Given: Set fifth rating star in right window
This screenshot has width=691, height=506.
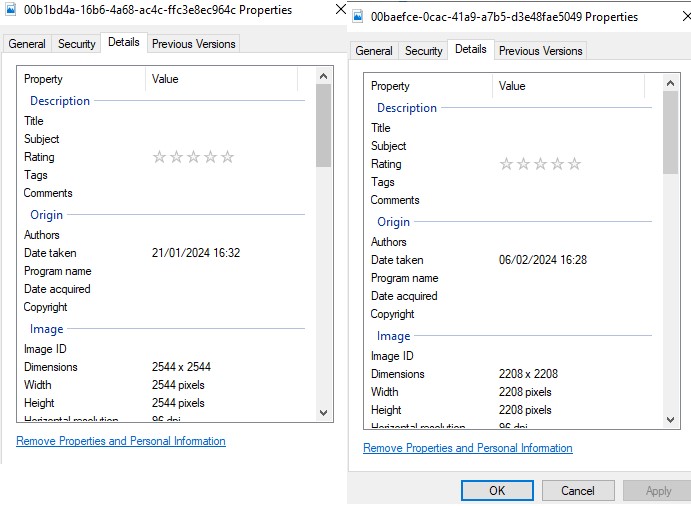Looking at the screenshot, I should click(574, 164).
